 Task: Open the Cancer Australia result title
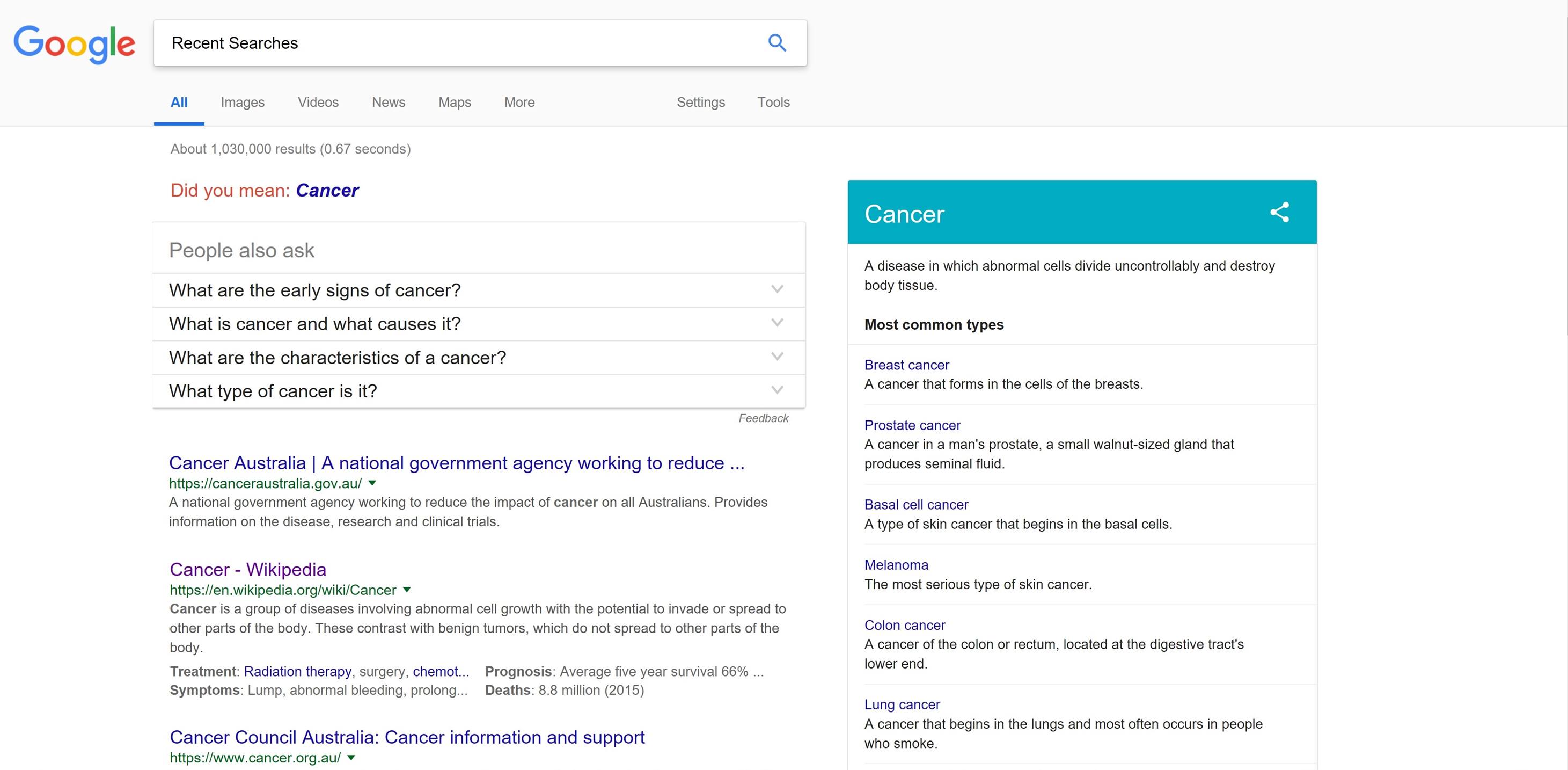tap(457, 463)
